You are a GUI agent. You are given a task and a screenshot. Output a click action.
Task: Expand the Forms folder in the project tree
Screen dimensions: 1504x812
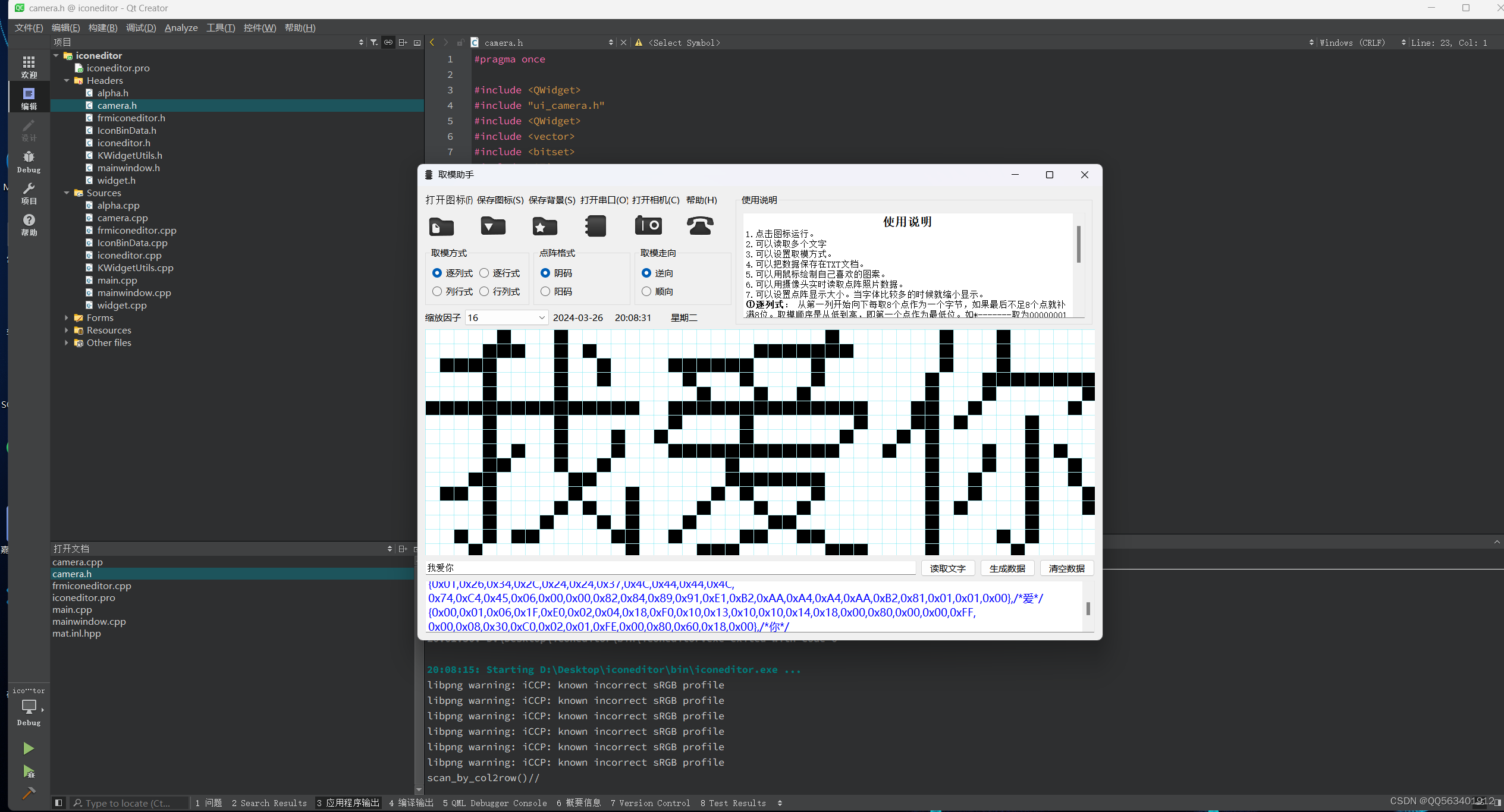tap(67, 317)
